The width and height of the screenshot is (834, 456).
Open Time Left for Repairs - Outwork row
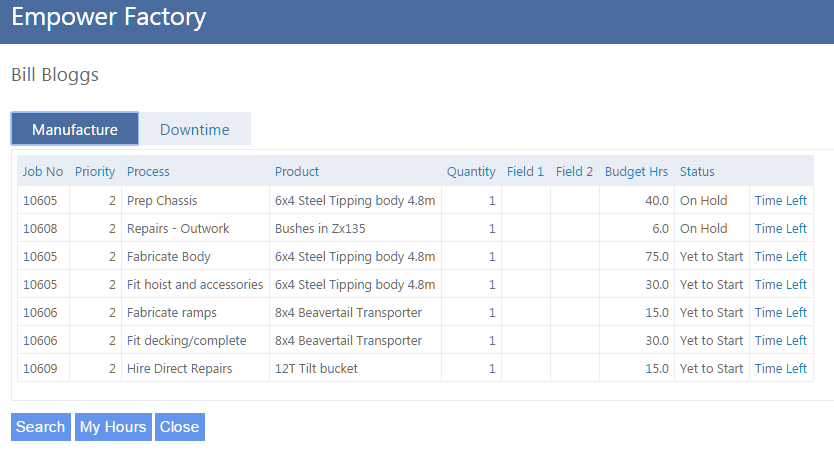pyautogui.click(x=780, y=229)
